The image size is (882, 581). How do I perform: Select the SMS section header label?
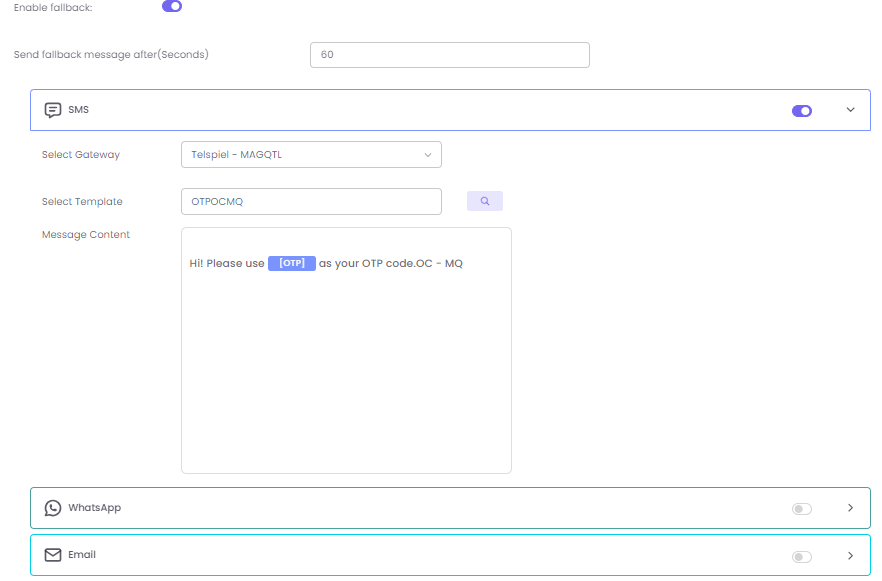(x=79, y=110)
